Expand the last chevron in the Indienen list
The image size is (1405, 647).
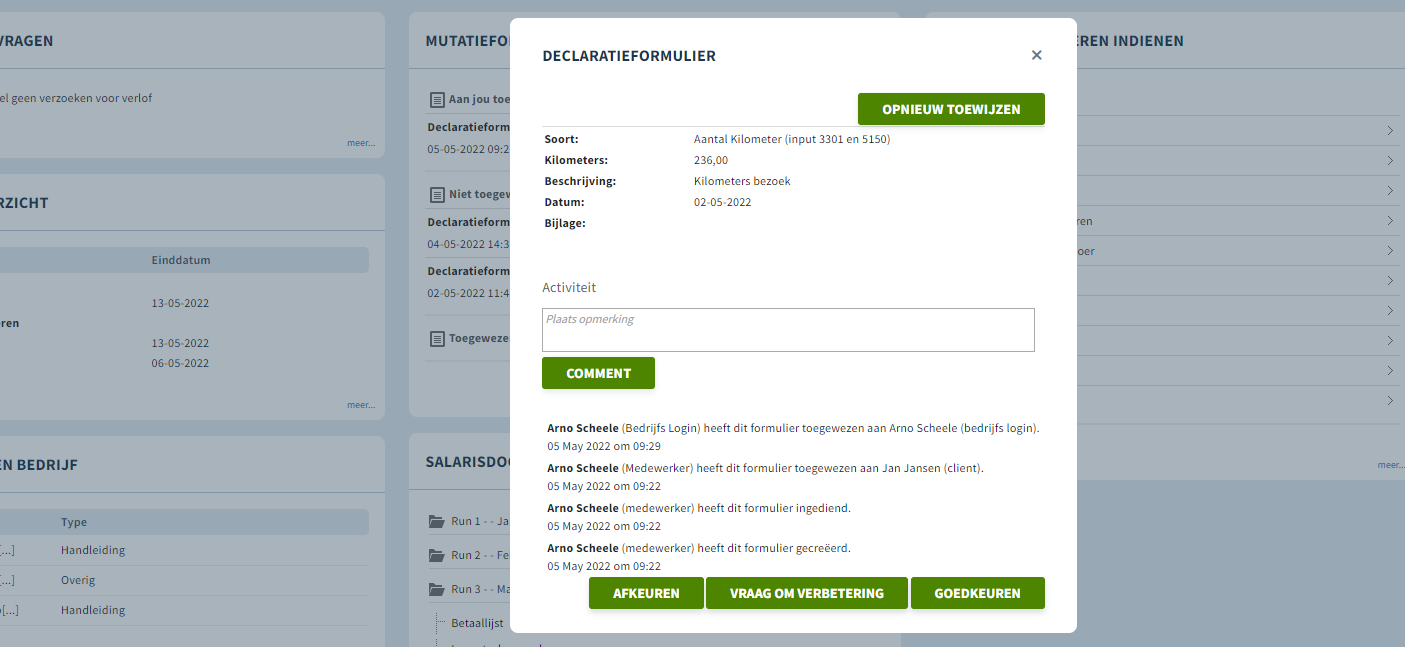(1390, 401)
